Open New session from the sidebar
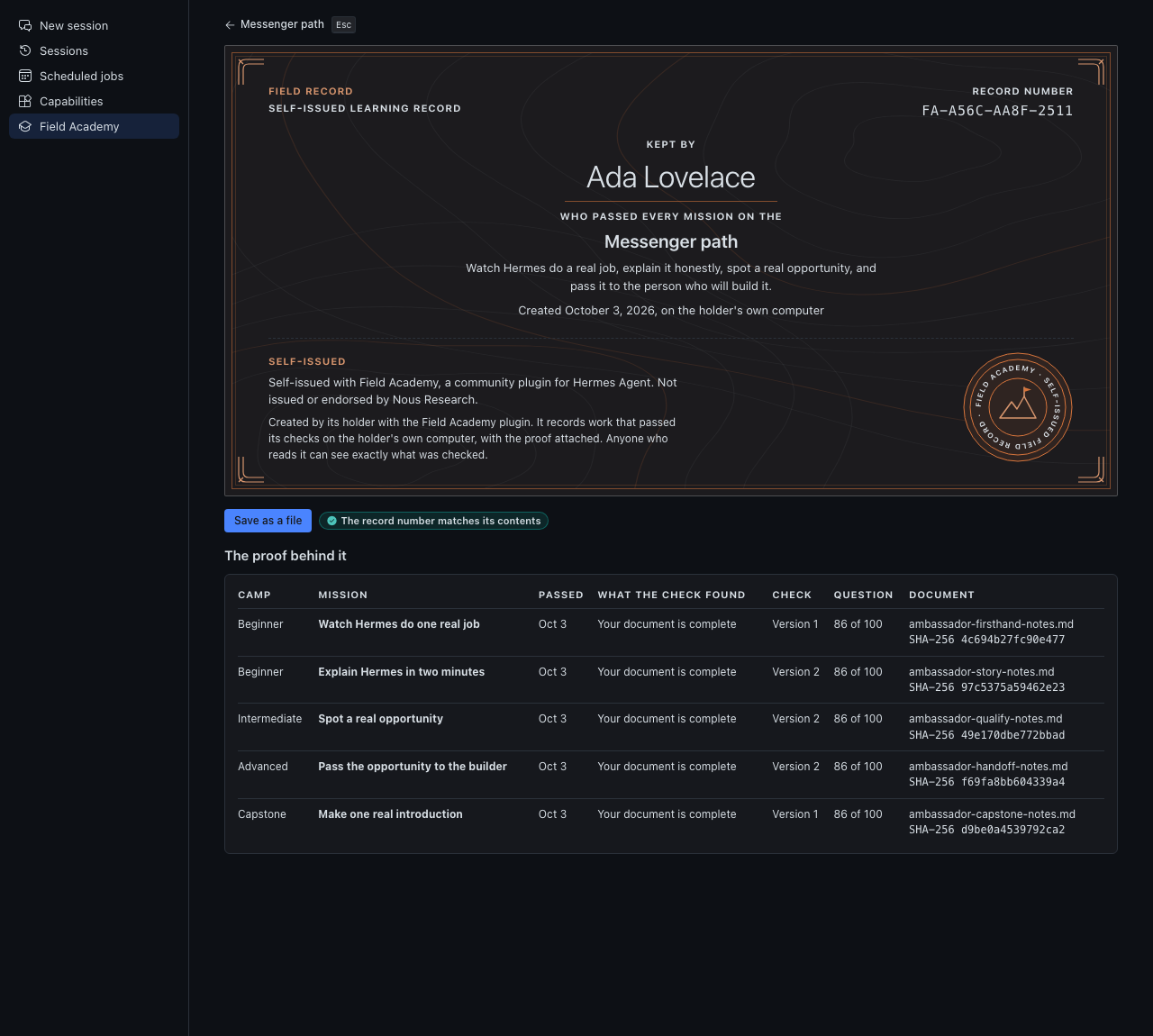 94,26
